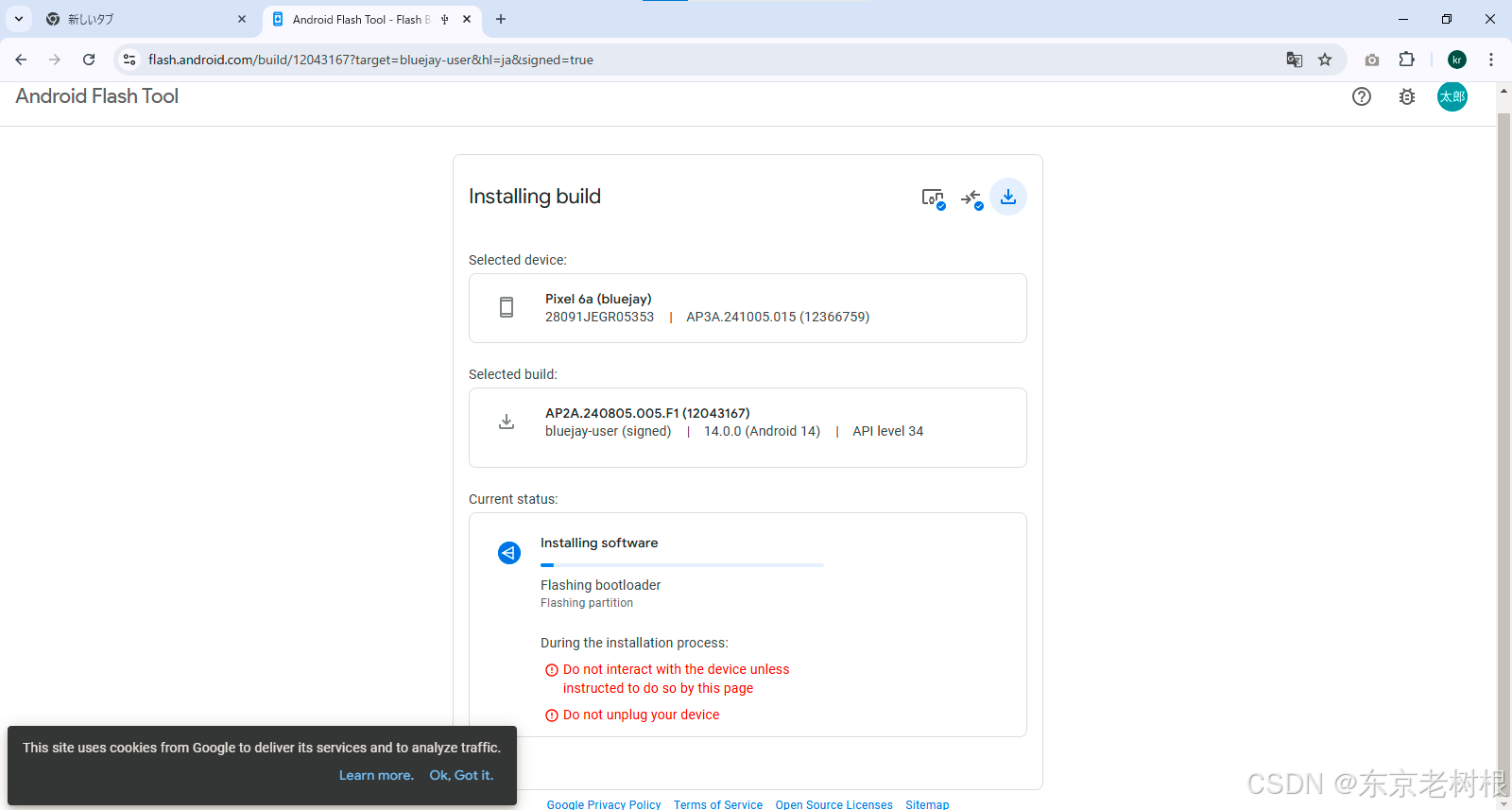Click 'During the installation process:' text
Viewport: 1512px width, 810px height.
coord(634,643)
